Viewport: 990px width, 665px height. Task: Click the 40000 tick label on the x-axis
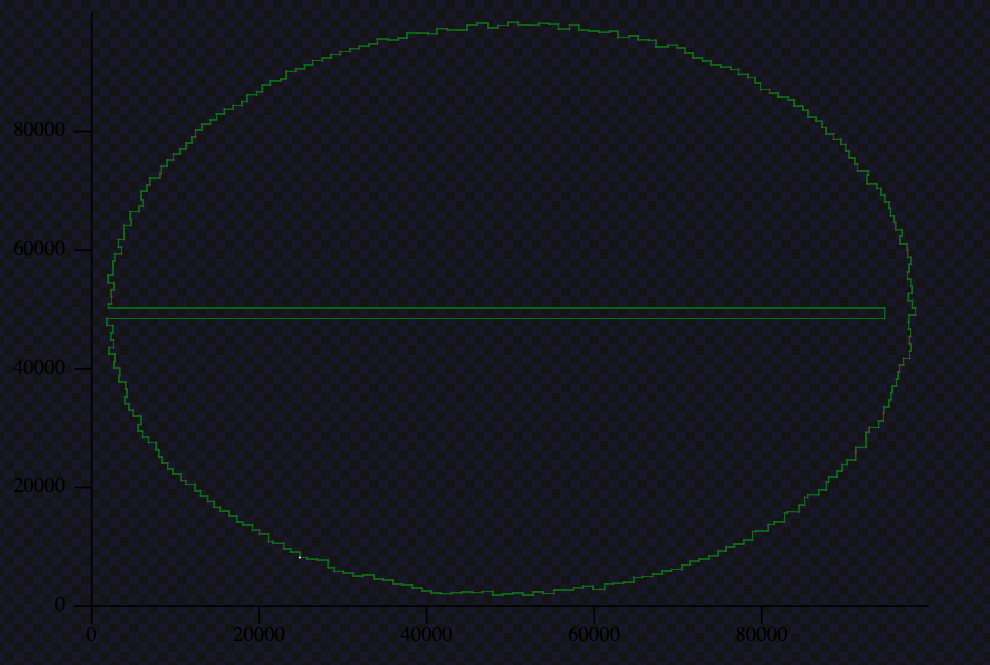(x=427, y=634)
